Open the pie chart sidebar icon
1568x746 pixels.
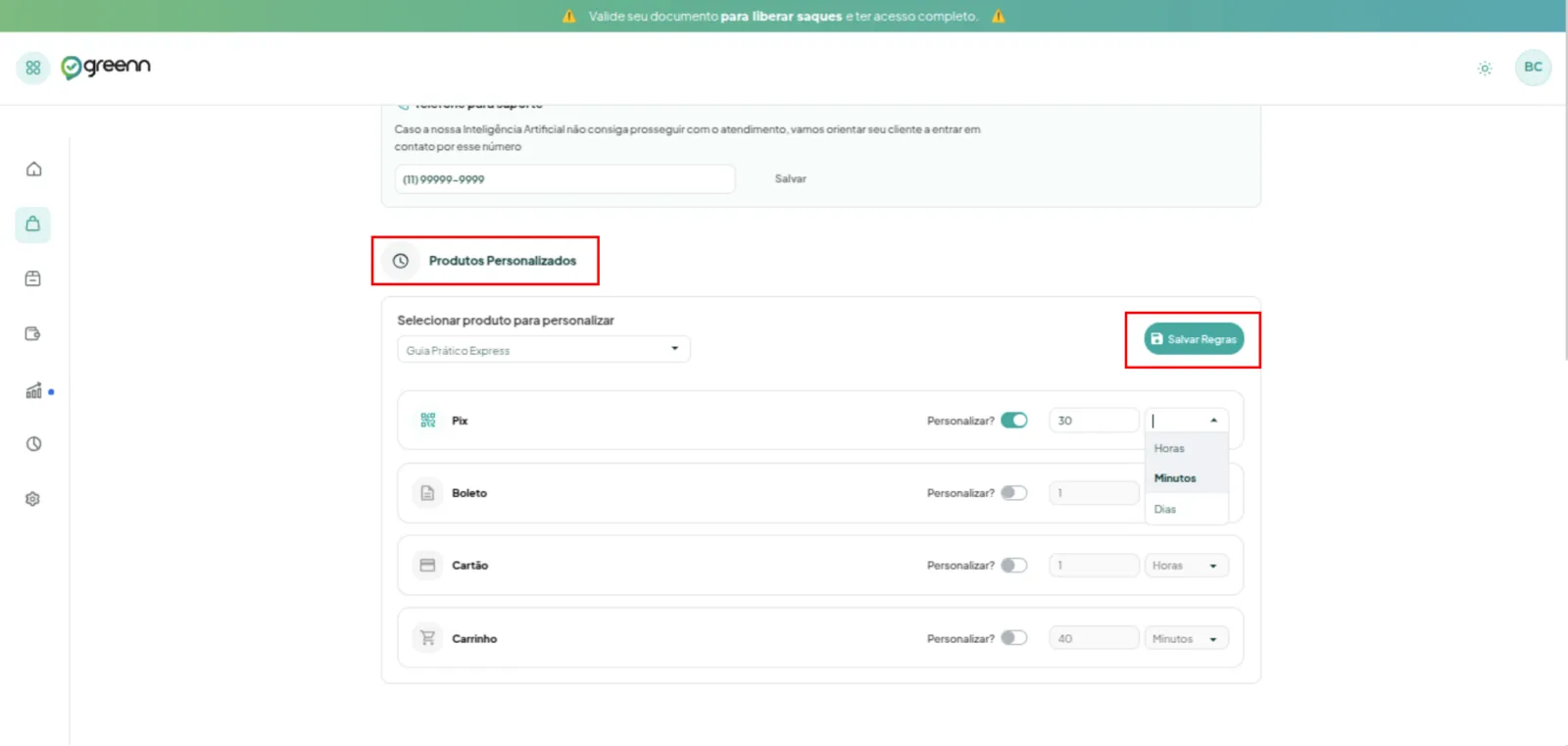[x=33, y=444]
